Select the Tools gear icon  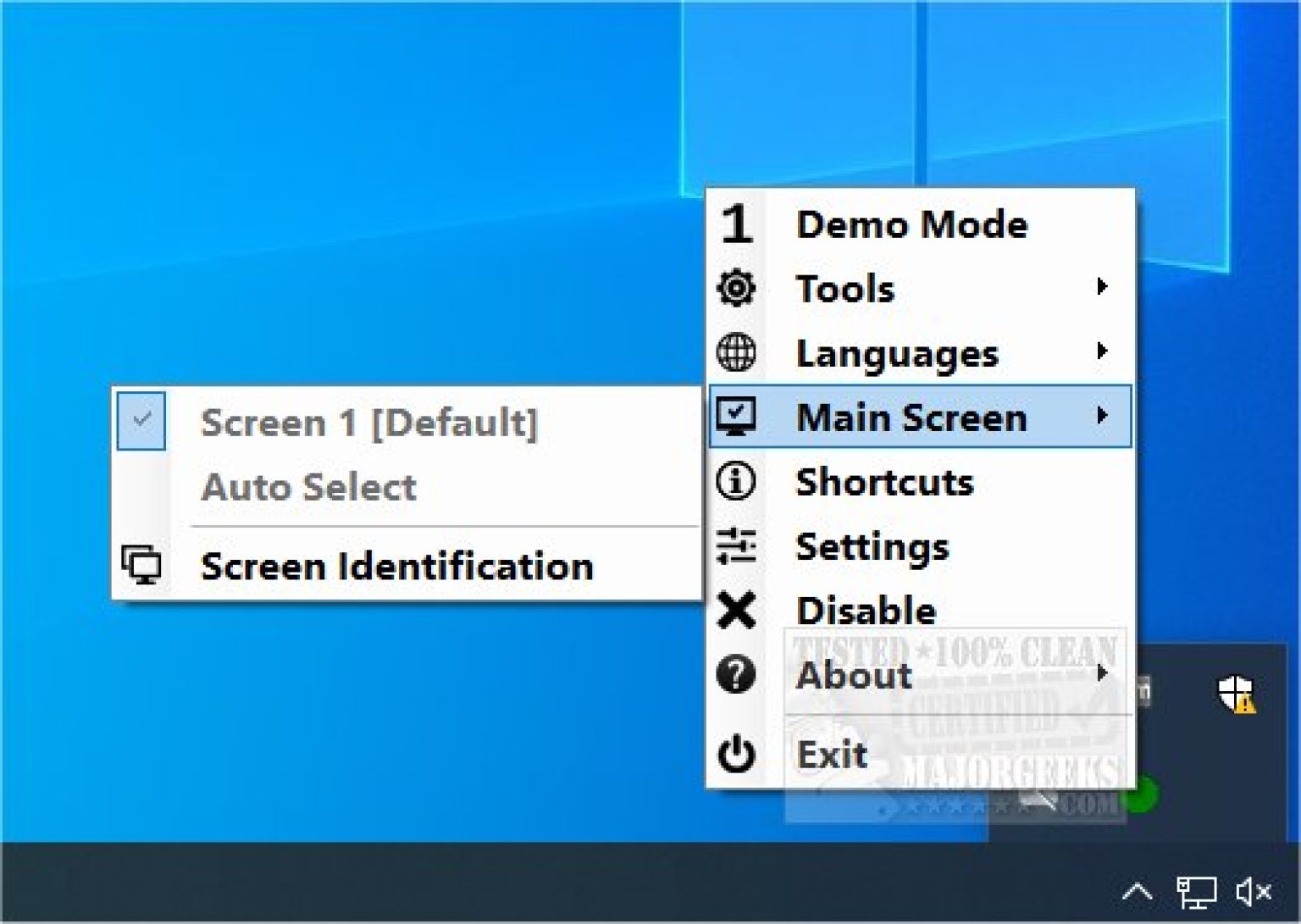point(736,289)
